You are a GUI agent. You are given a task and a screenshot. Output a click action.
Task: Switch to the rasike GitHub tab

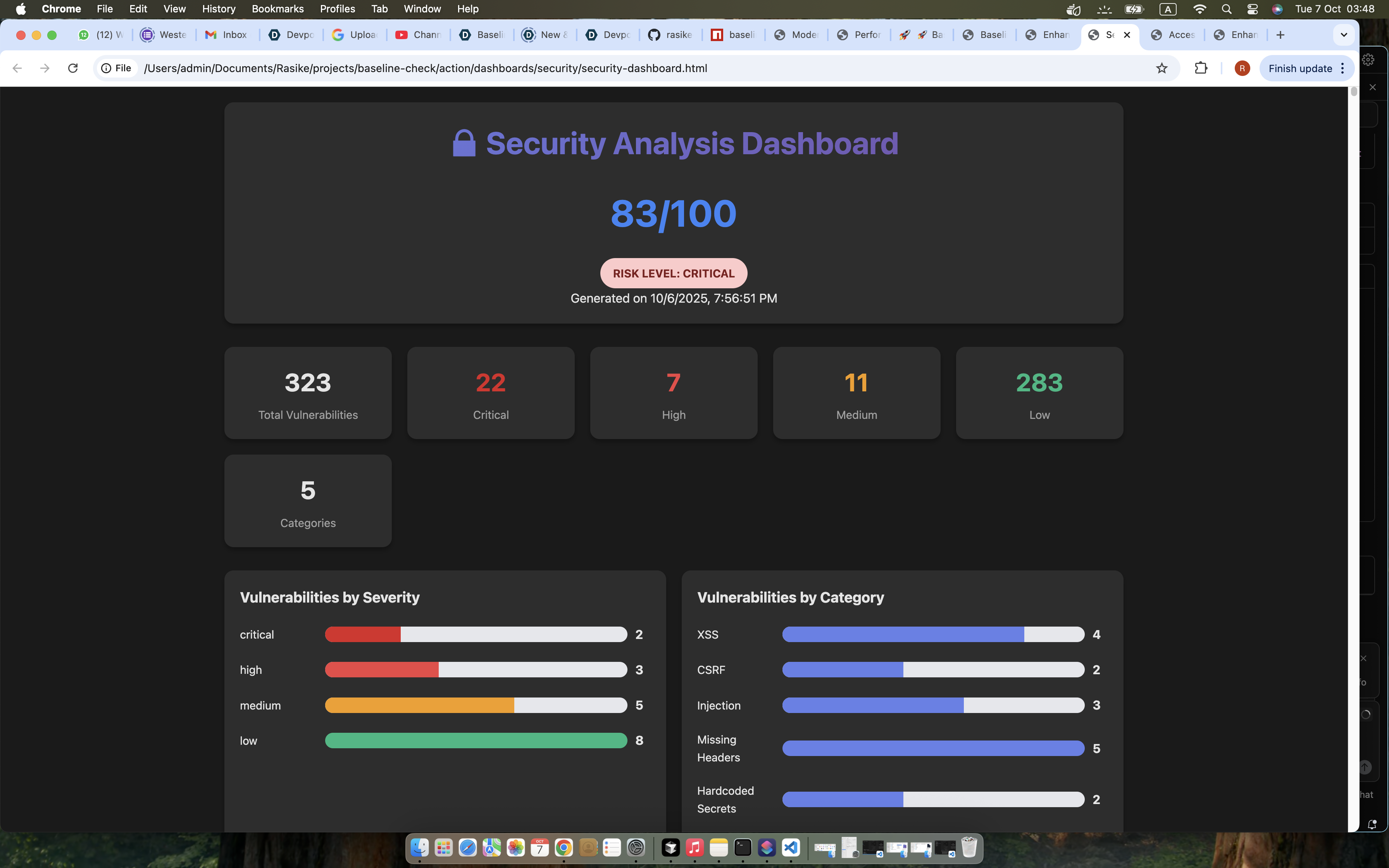[670, 35]
